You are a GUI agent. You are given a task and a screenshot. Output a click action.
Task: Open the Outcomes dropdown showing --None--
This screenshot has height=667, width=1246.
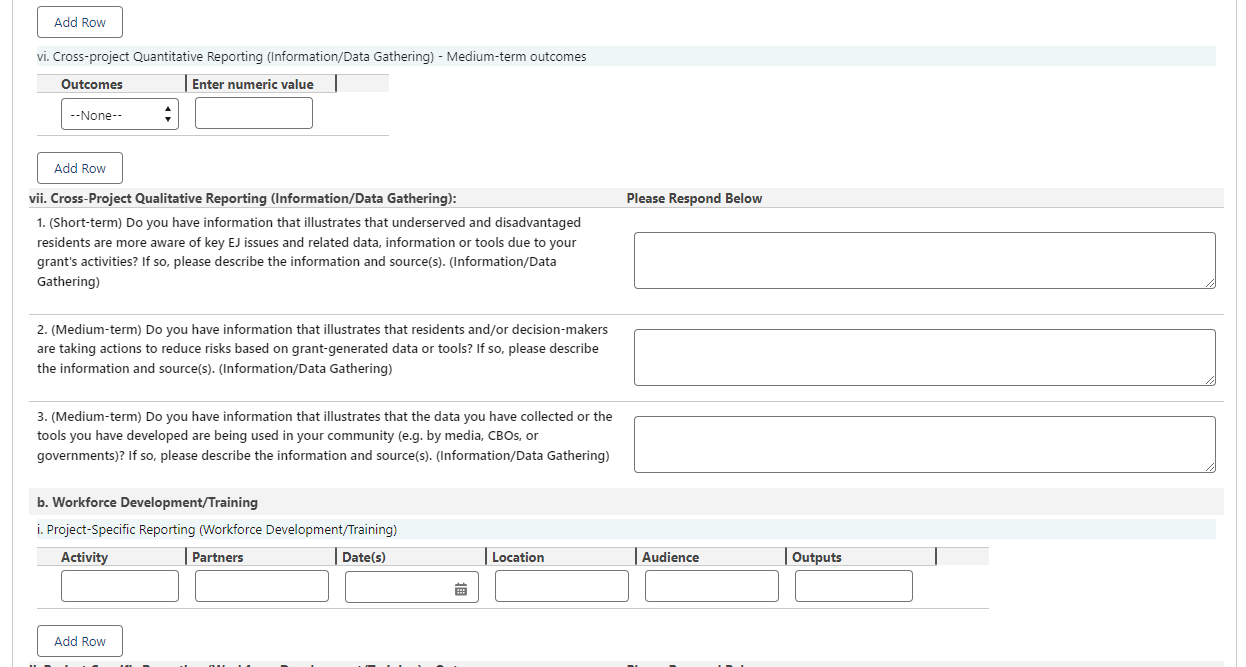120,114
